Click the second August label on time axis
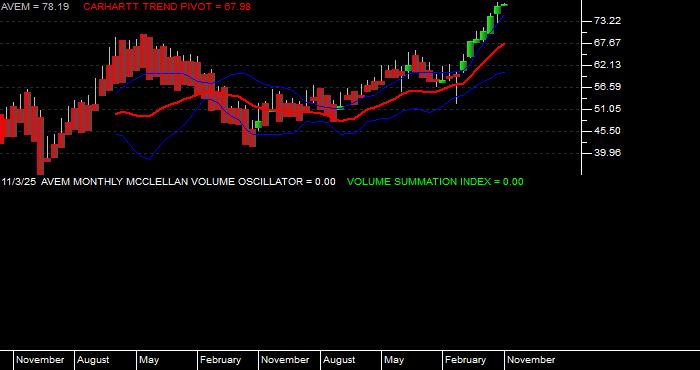Viewport: 700px width, 370px height. [x=339, y=360]
